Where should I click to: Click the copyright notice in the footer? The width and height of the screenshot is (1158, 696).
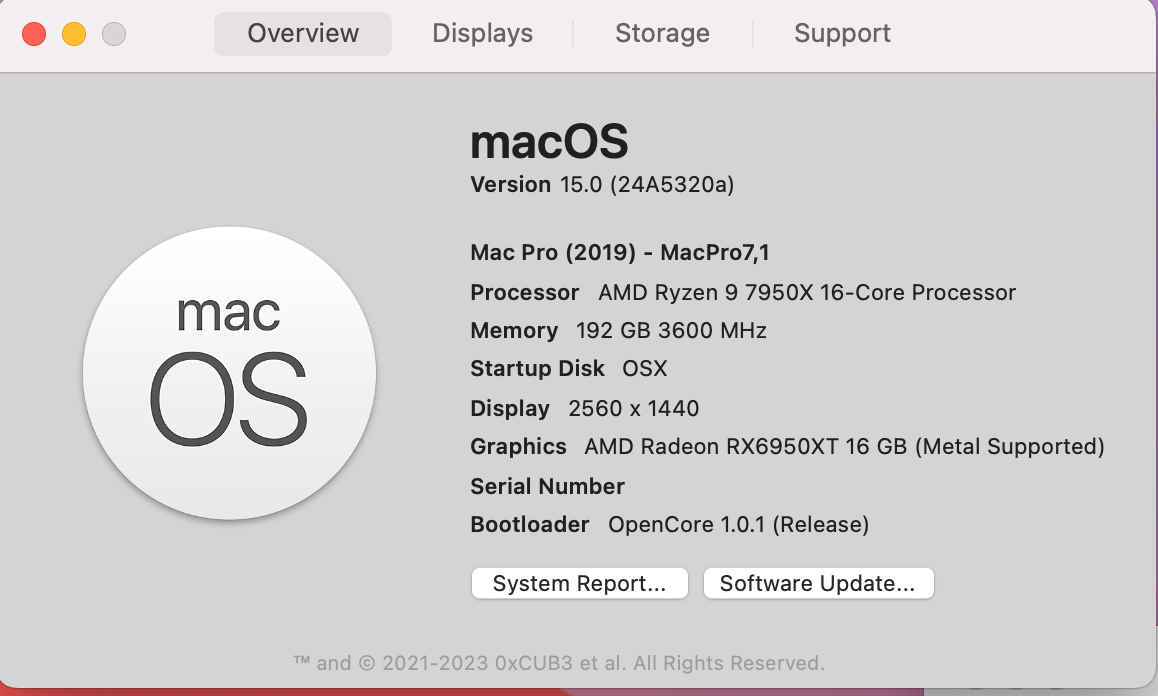(558, 663)
